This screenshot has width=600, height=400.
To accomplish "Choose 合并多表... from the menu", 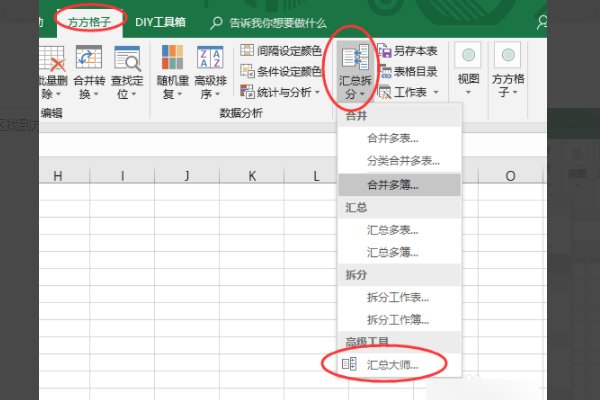I will [x=399, y=138].
